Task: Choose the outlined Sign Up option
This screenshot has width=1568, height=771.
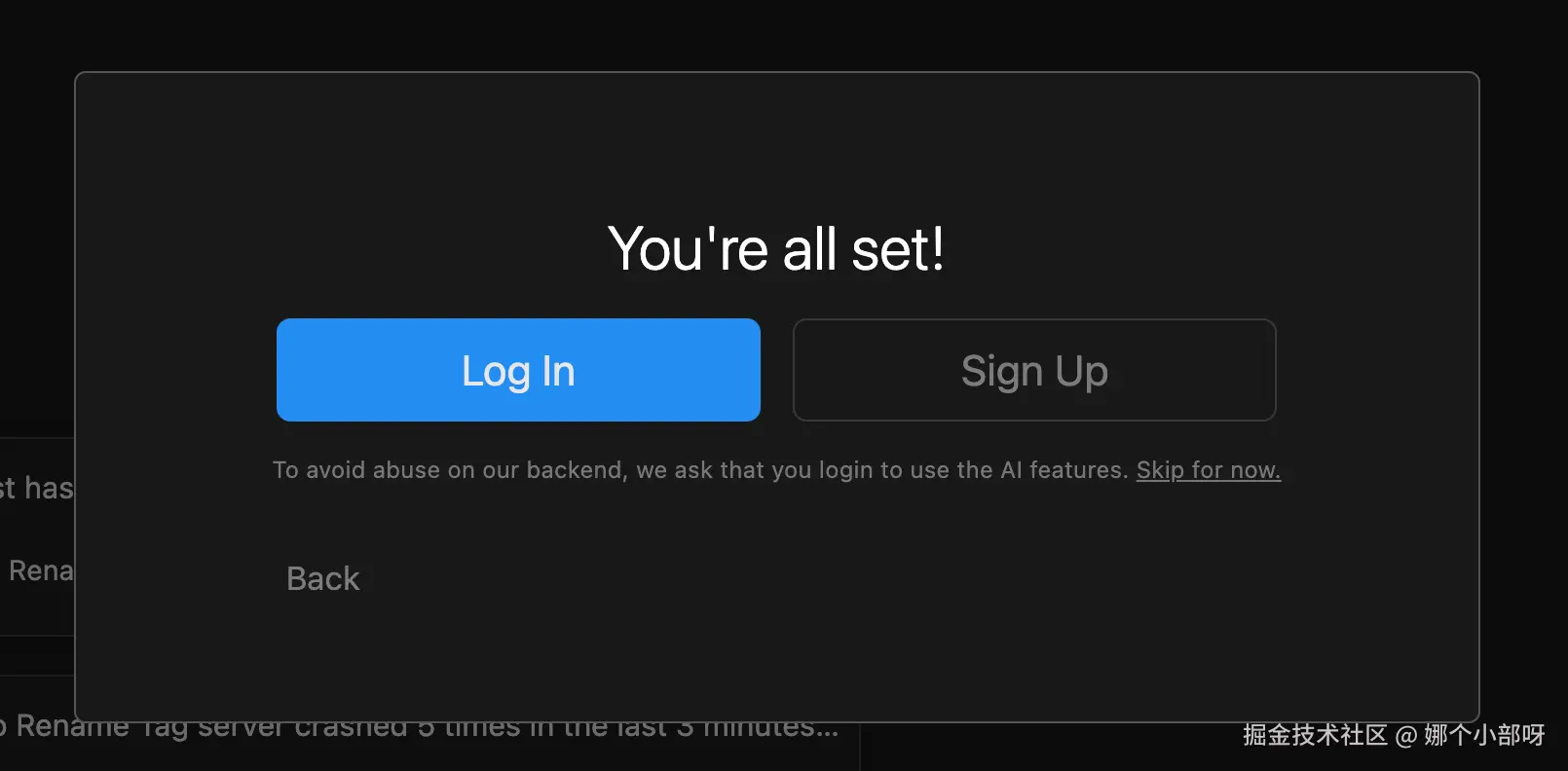Action: coord(1034,370)
